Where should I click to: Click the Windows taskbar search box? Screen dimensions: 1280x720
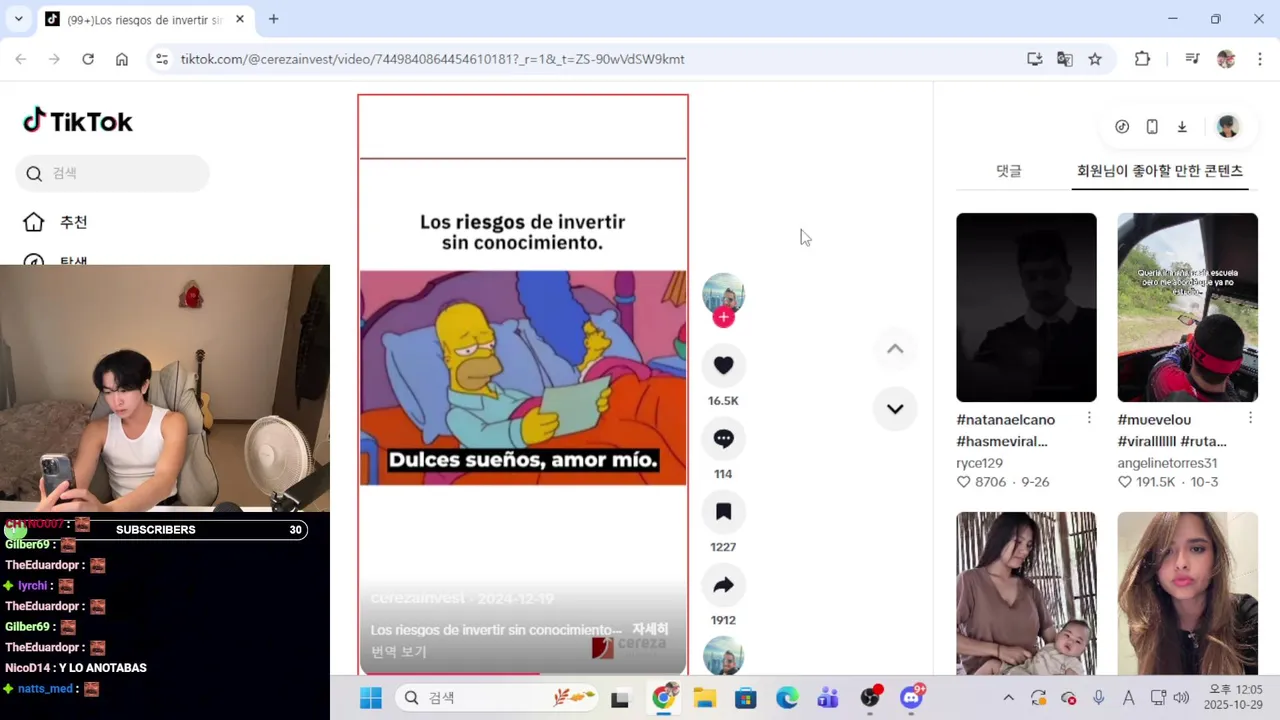point(497,698)
